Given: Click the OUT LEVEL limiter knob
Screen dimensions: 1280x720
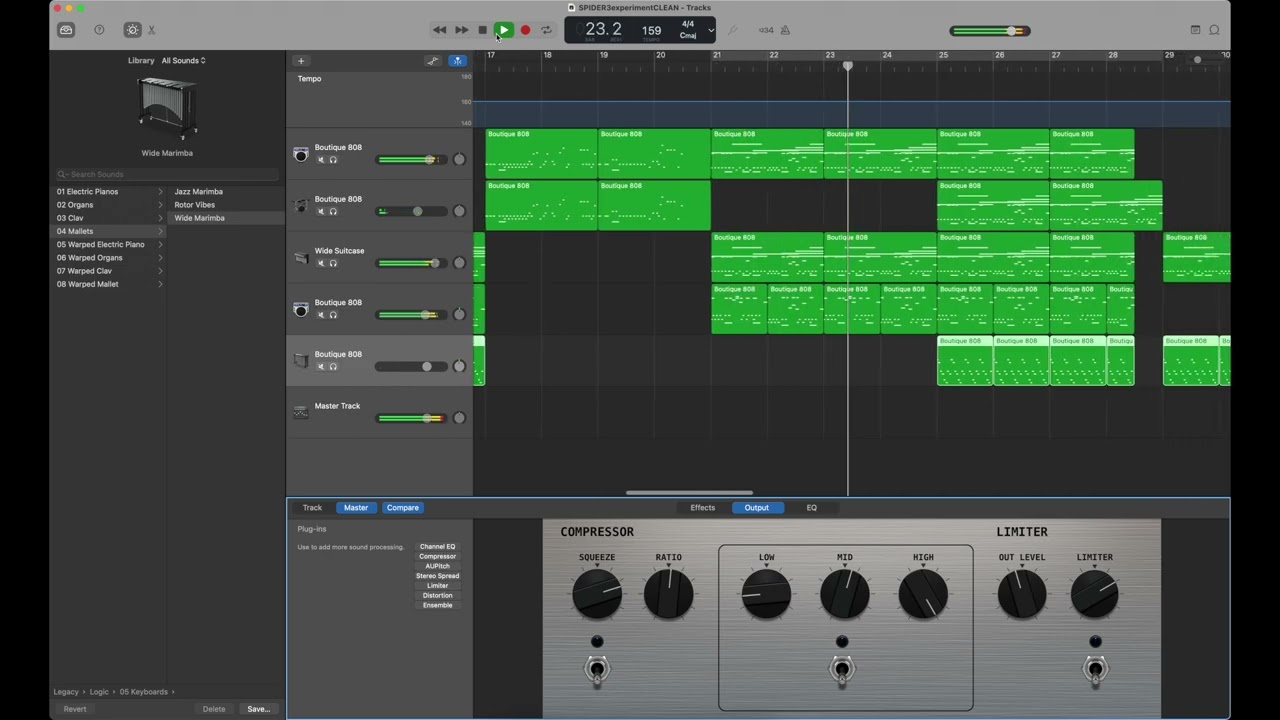Looking at the screenshot, I should 1022,594.
